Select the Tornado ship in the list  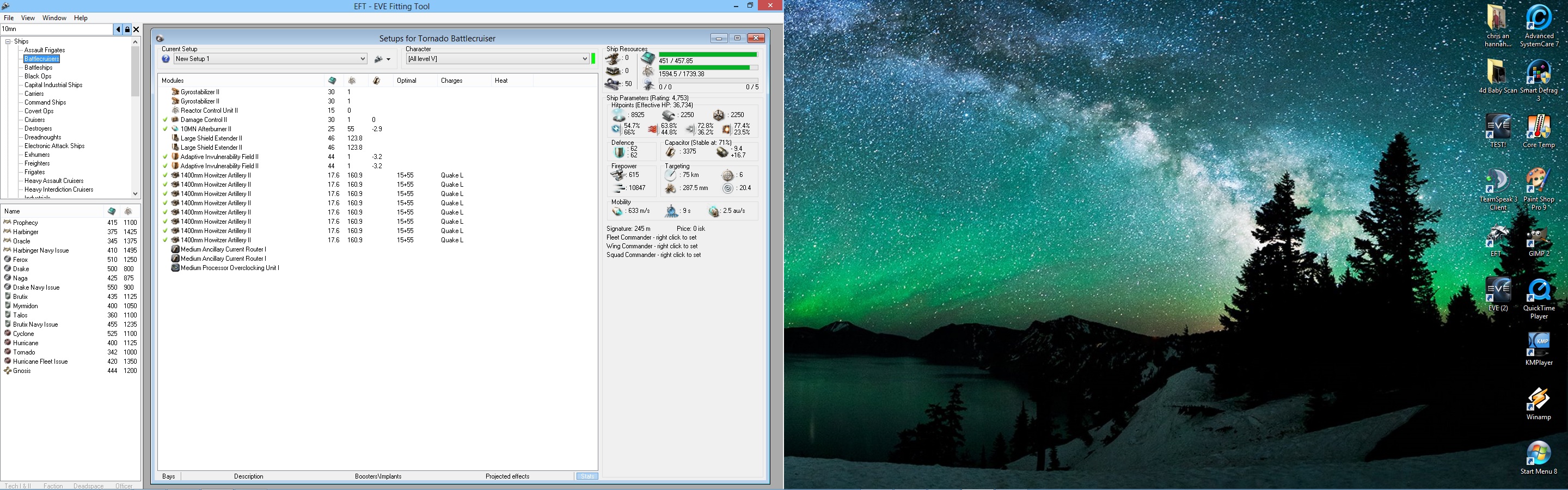click(71, 352)
